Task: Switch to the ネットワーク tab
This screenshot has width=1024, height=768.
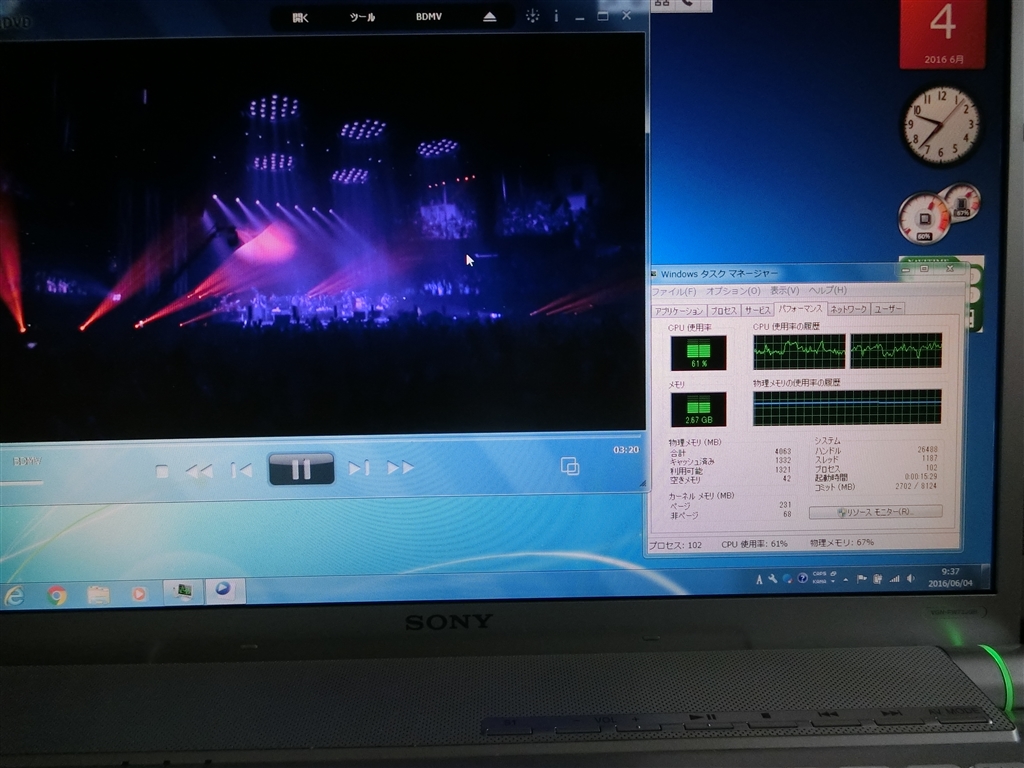Action: pos(848,309)
